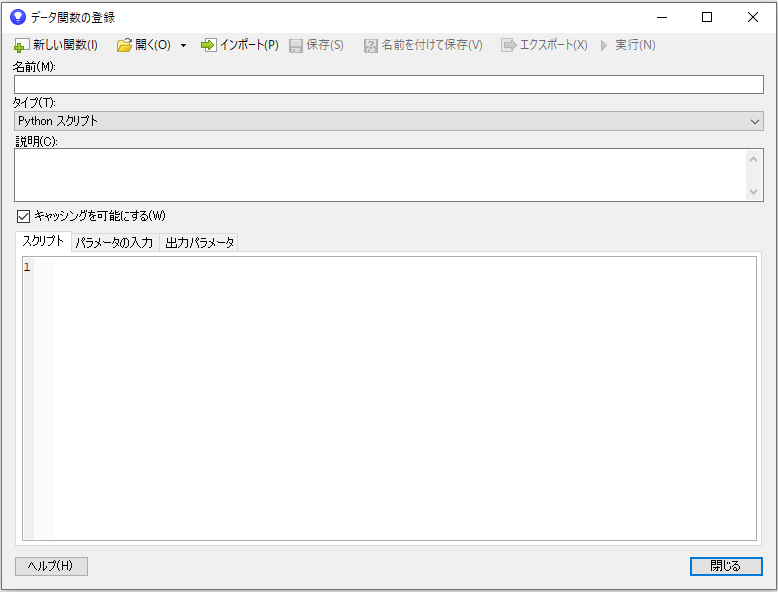
Task: Click the data function lightbulb title icon
Action: tap(18, 17)
